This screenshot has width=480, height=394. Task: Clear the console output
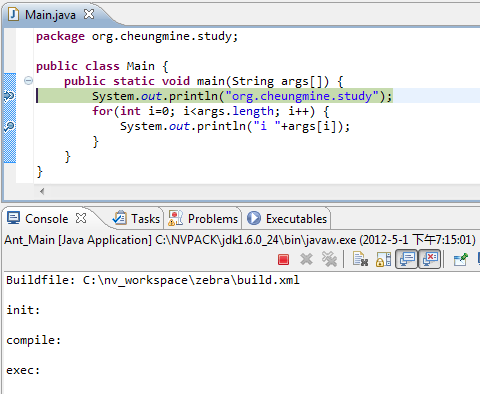[x=361, y=259]
